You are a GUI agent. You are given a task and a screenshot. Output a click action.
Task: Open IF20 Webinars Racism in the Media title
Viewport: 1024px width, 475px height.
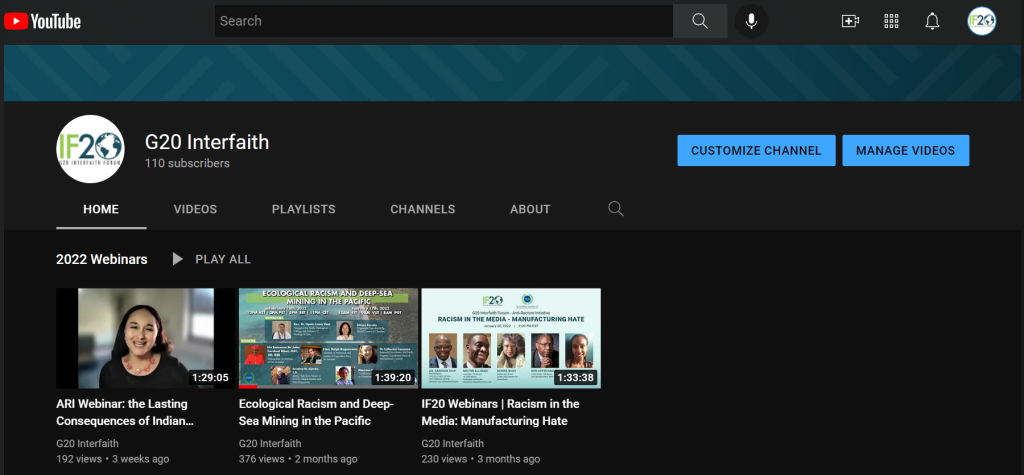501,412
